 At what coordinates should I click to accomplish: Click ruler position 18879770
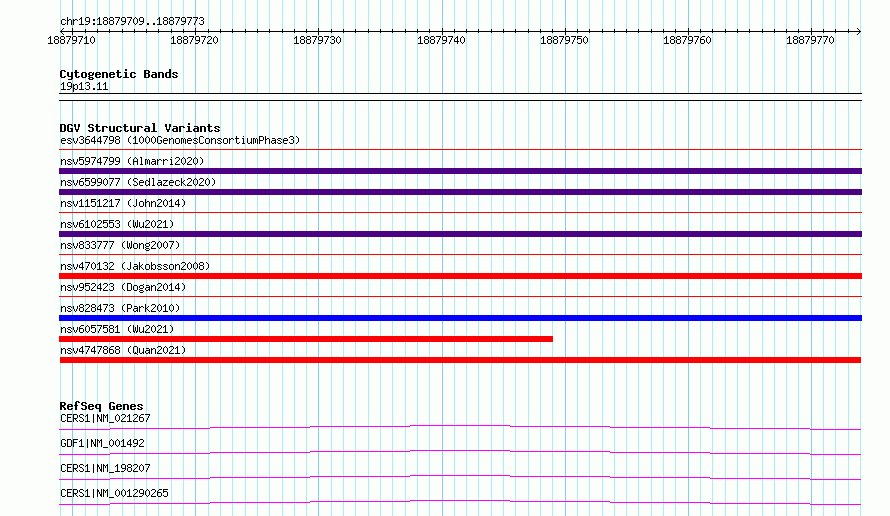pyautogui.click(x=810, y=40)
